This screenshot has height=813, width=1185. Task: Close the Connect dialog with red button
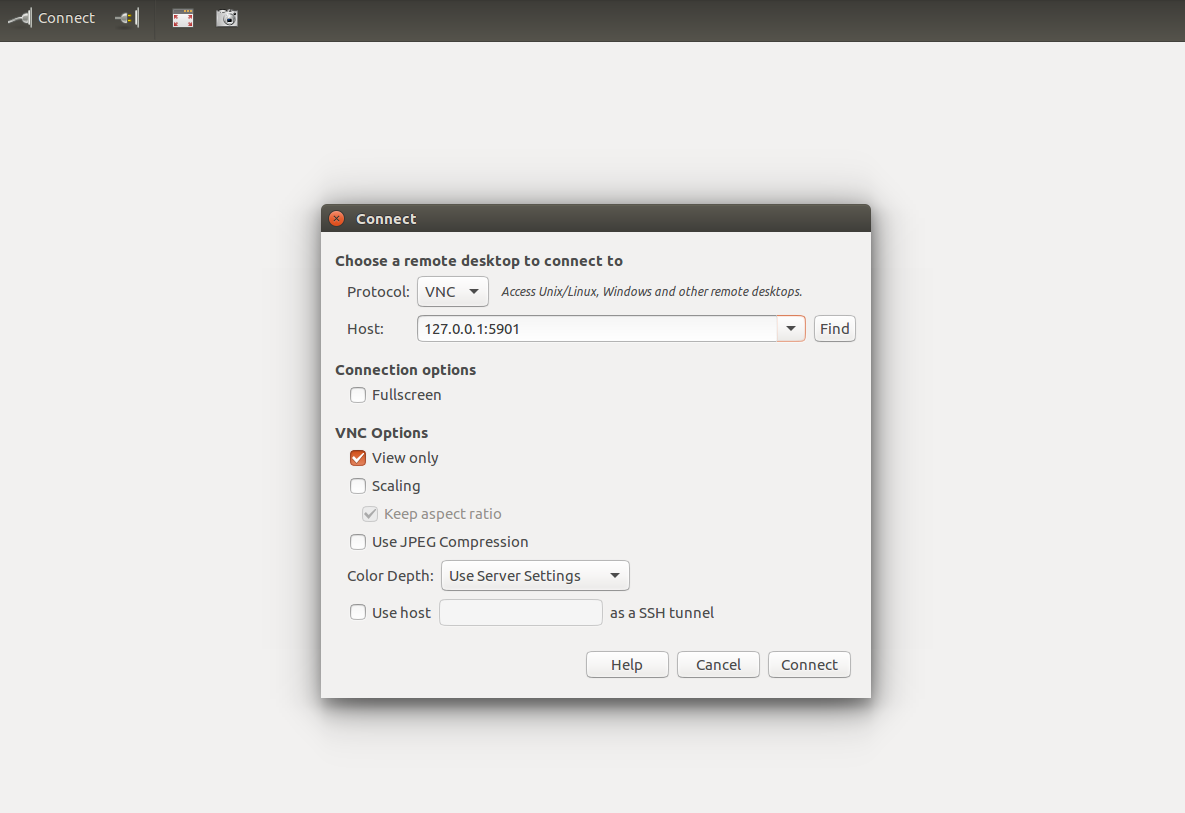pyautogui.click(x=337, y=219)
